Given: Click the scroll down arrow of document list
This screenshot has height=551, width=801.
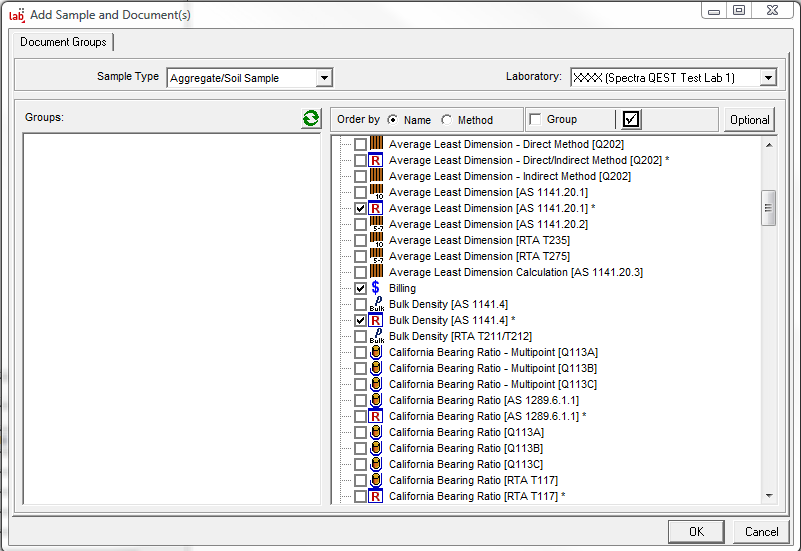Looking at the screenshot, I should 768,495.
